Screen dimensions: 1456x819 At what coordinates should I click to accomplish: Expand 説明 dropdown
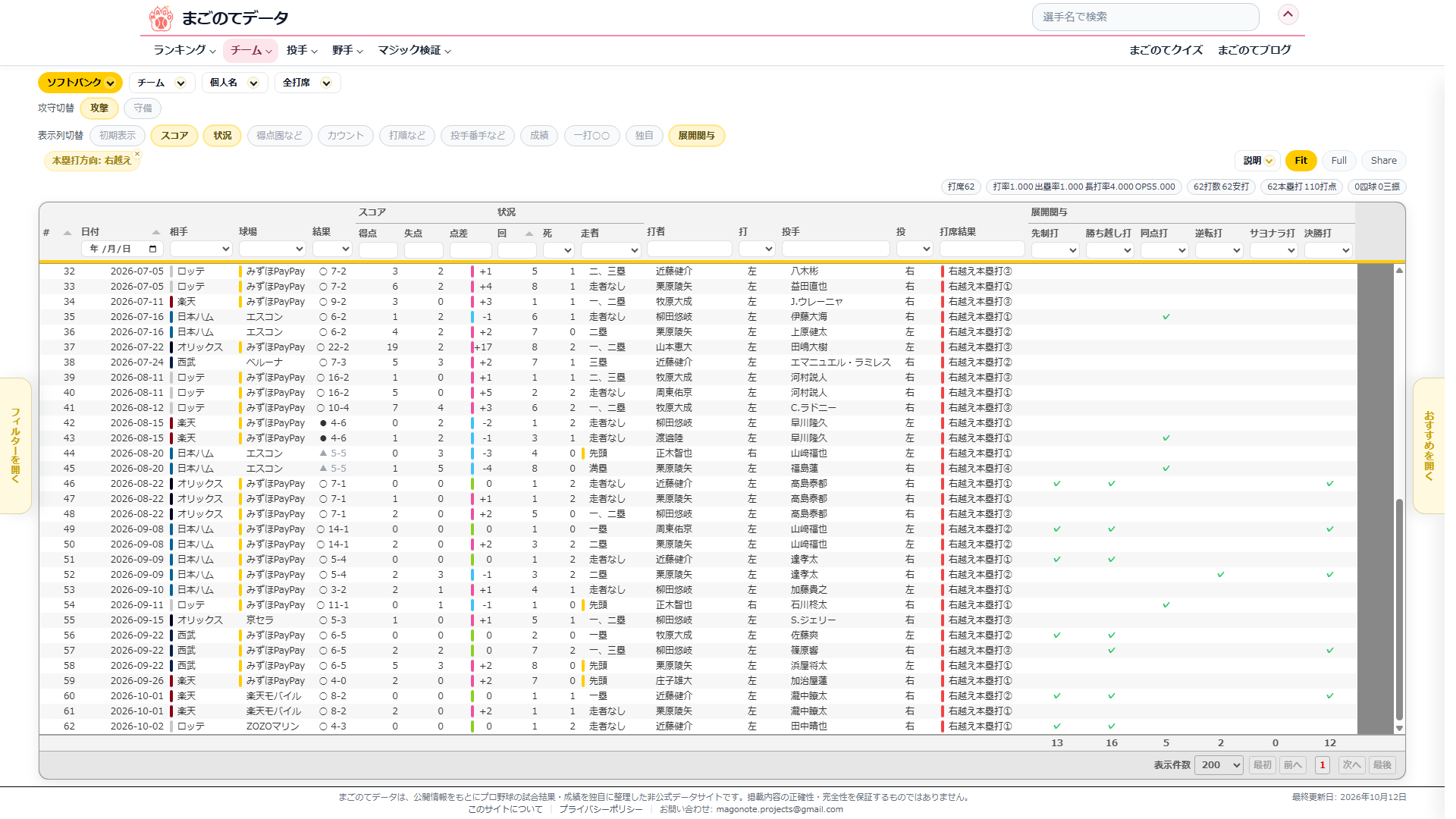tap(1258, 161)
